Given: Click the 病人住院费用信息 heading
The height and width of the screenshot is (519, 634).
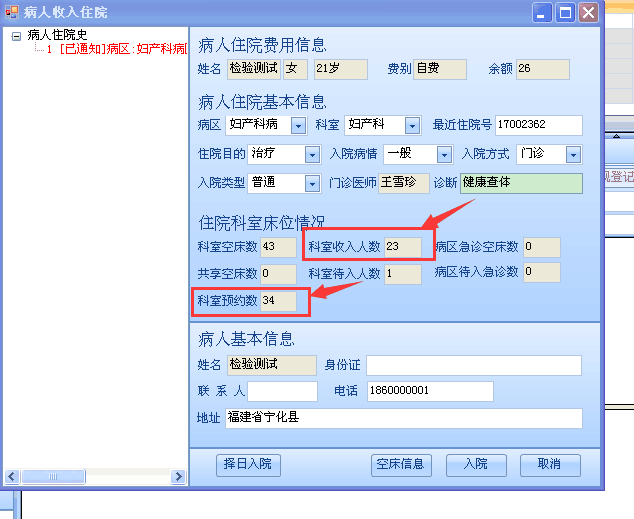Looking at the screenshot, I should tap(262, 45).
